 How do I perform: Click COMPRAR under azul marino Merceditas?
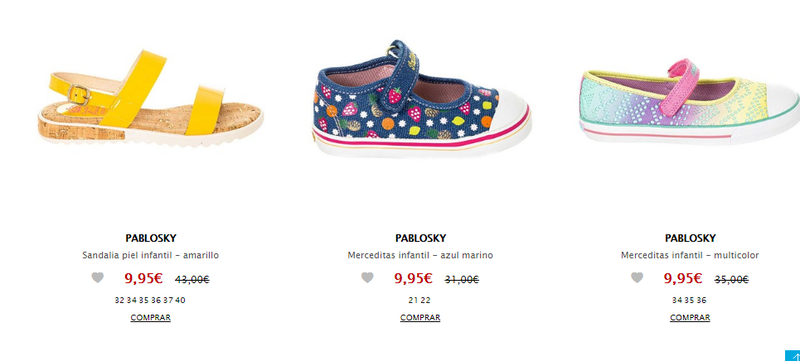pyautogui.click(x=420, y=318)
